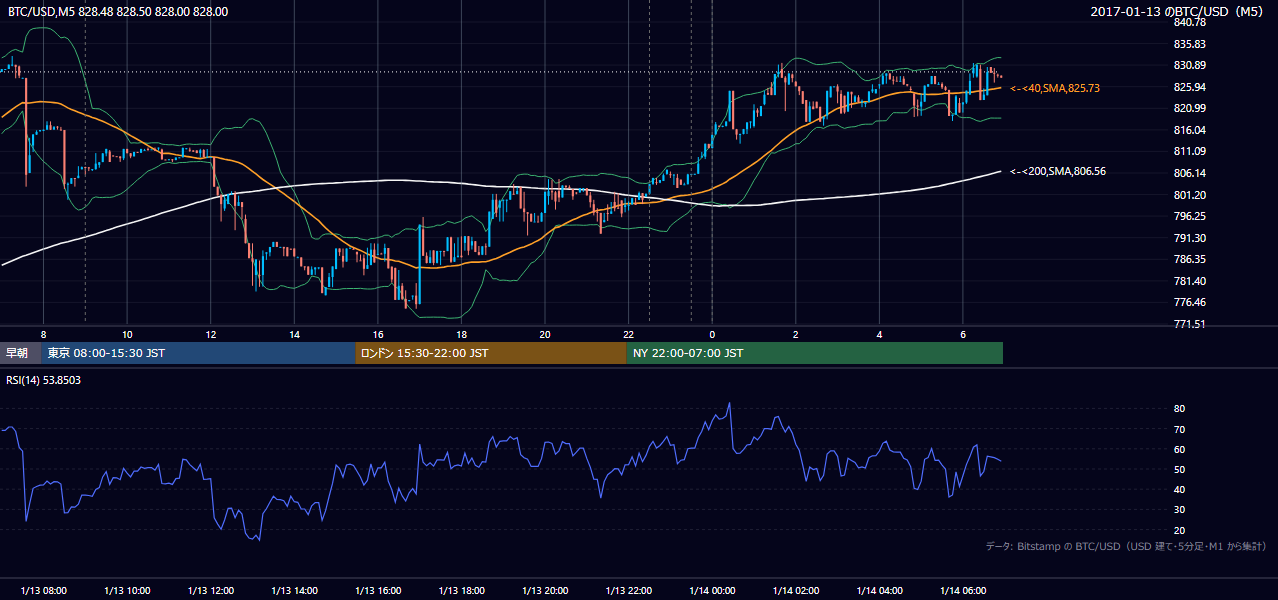Click price axis value 840.78
The image size is (1278, 600).
[1190, 22]
